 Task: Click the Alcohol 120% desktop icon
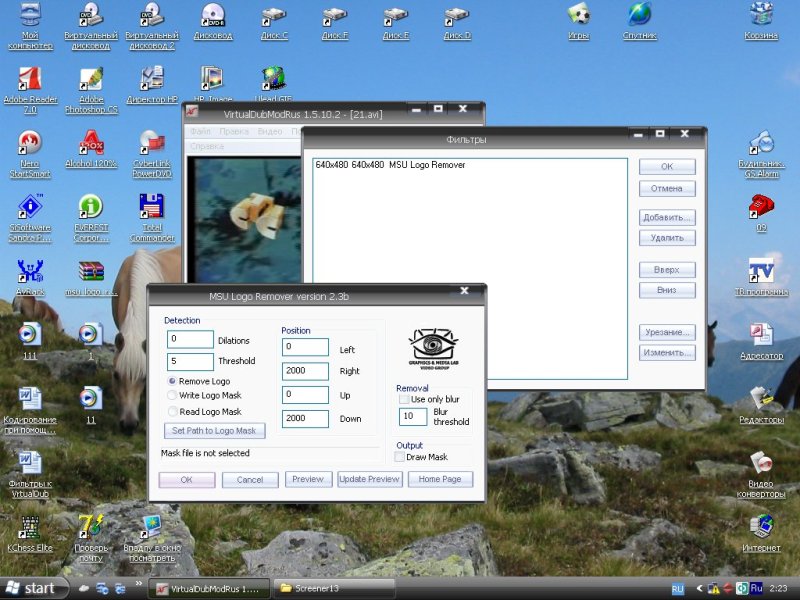[x=91, y=143]
